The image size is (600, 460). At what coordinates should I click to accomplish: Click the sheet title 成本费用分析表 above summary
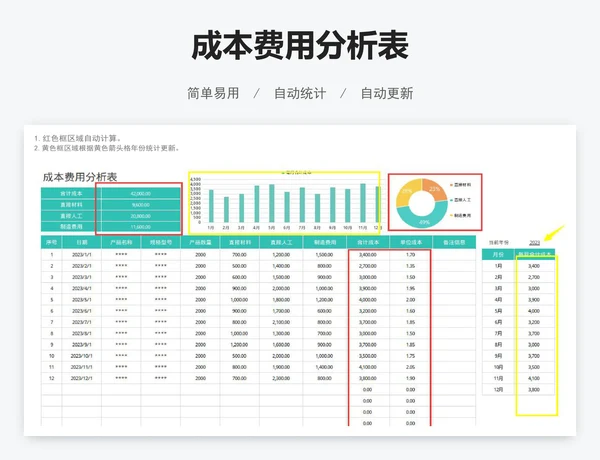pyautogui.click(x=80, y=177)
